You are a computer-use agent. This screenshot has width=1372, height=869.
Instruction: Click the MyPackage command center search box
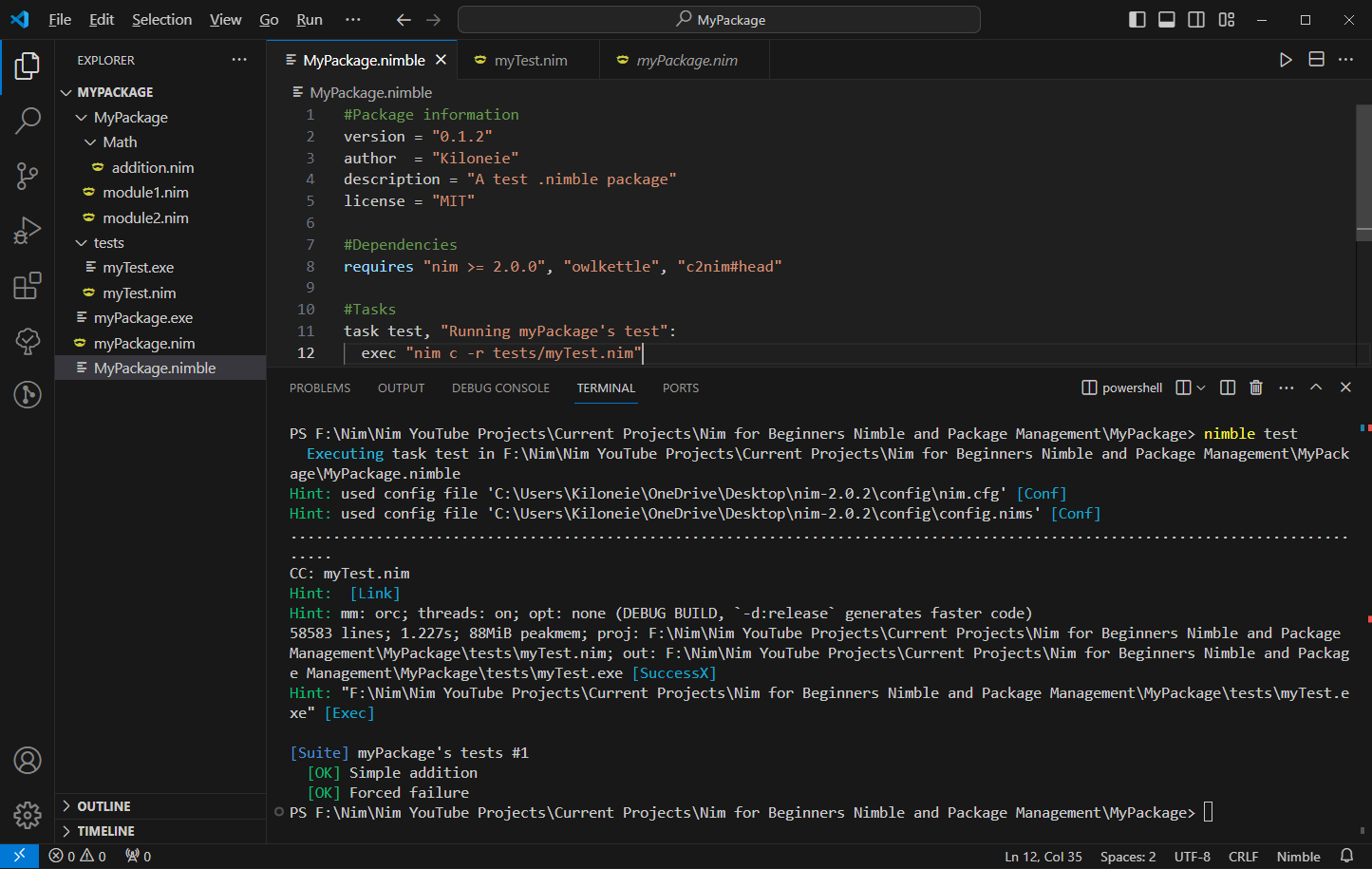719,20
